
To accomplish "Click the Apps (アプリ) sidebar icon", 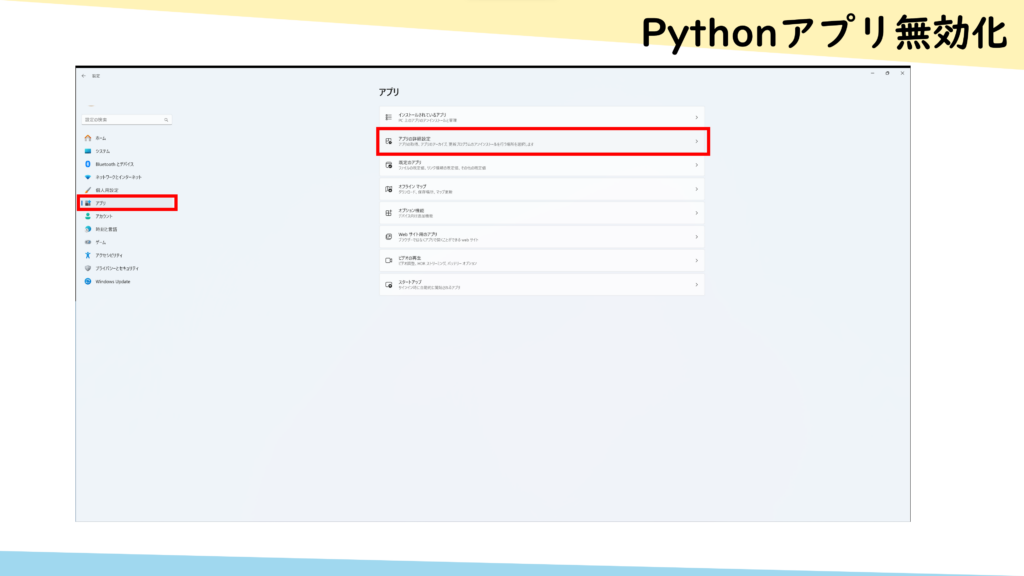I will coord(88,203).
